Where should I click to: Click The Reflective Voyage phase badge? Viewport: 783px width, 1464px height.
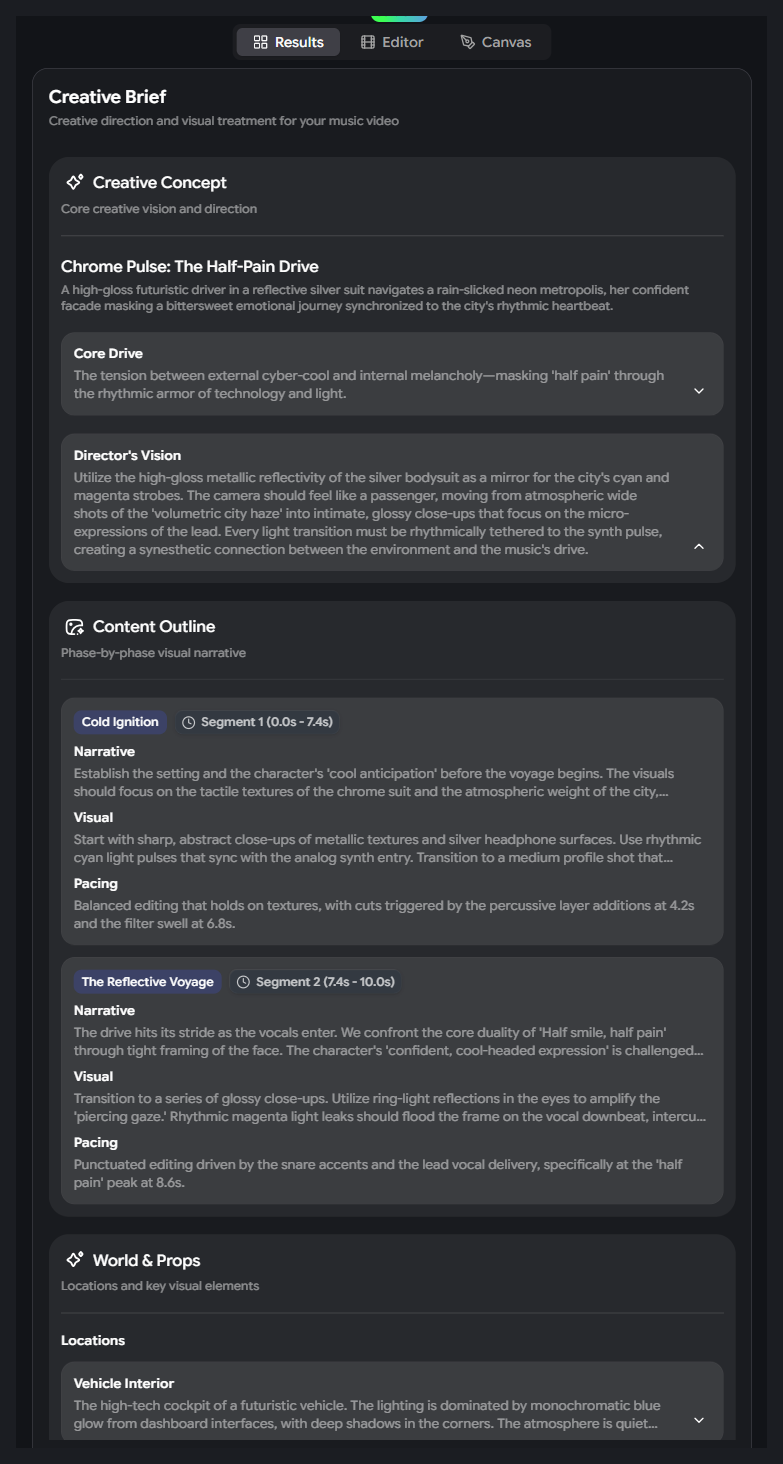[x=147, y=983]
